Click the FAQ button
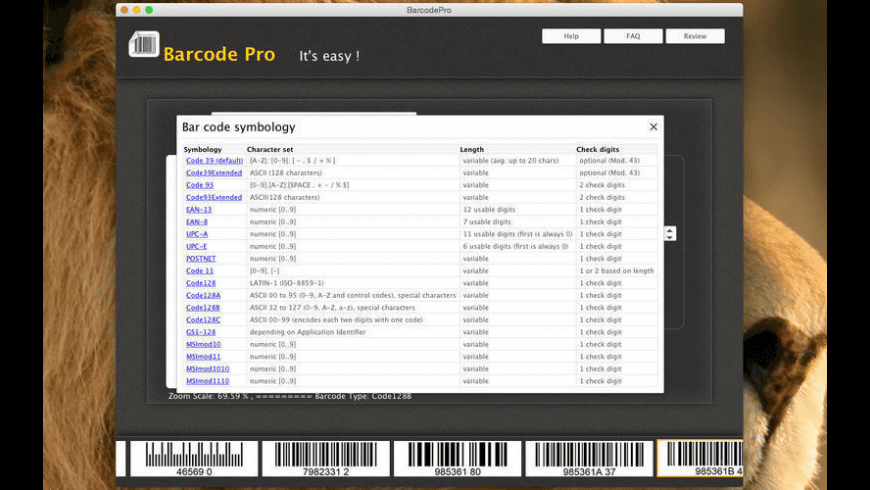 pyautogui.click(x=633, y=36)
